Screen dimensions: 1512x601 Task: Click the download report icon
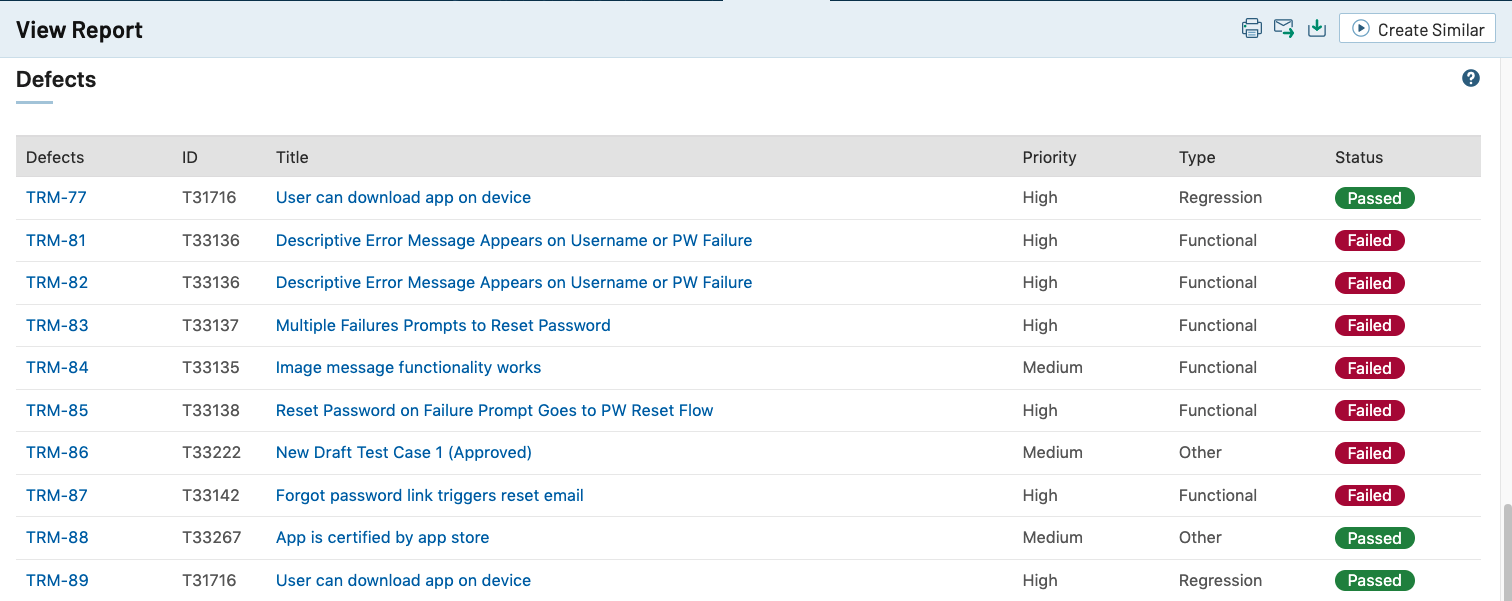pyautogui.click(x=1317, y=29)
